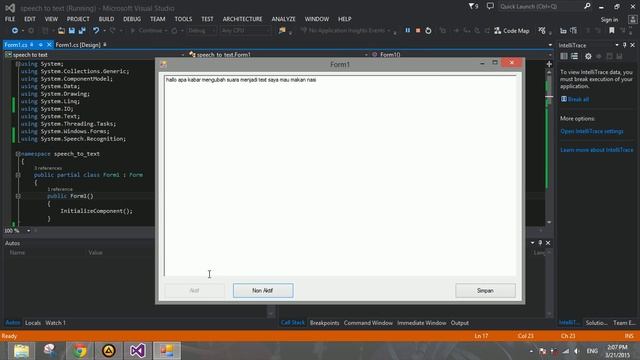This screenshot has width=640, height=360.
Task: Open the Command Window tab
Action: click(368, 323)
